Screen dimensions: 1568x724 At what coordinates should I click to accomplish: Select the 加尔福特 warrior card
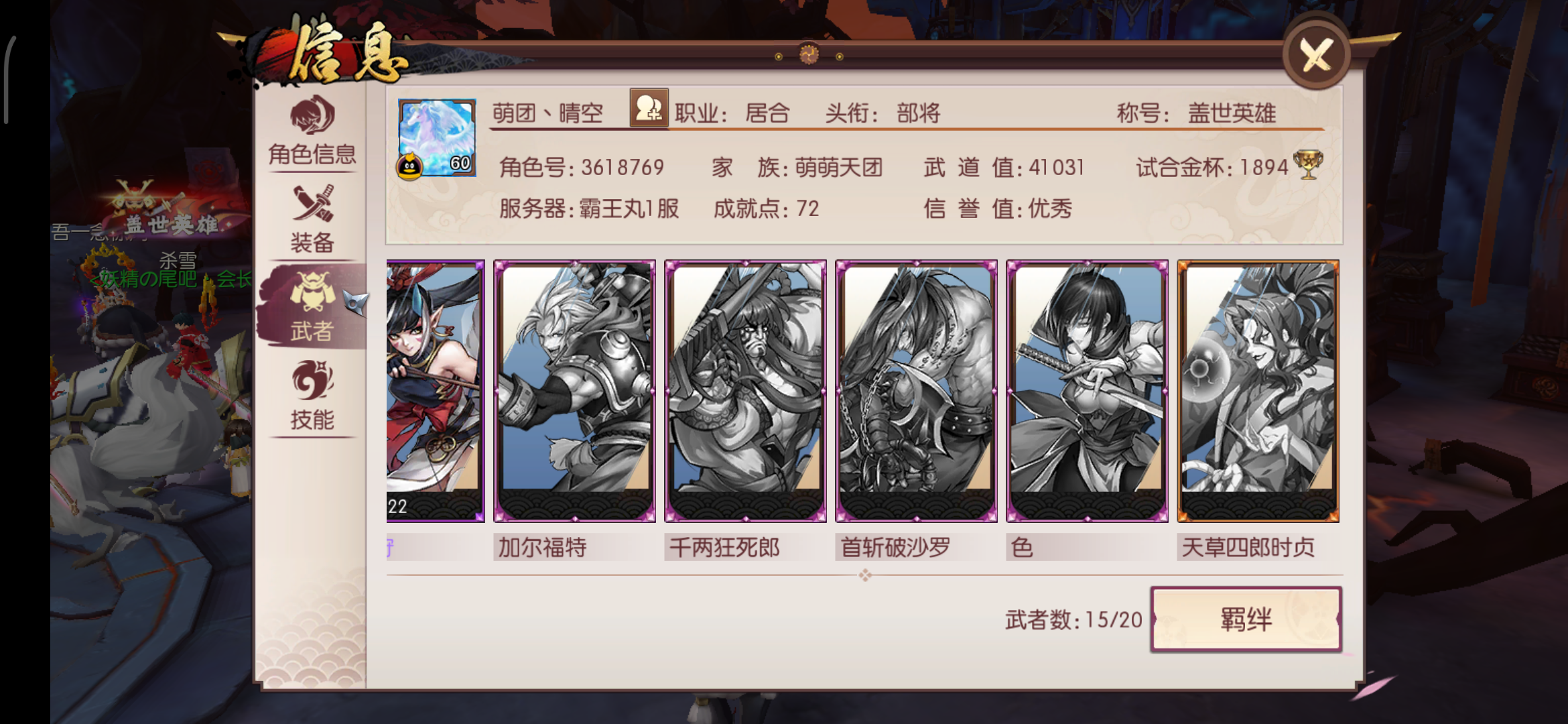coord(574,391)
